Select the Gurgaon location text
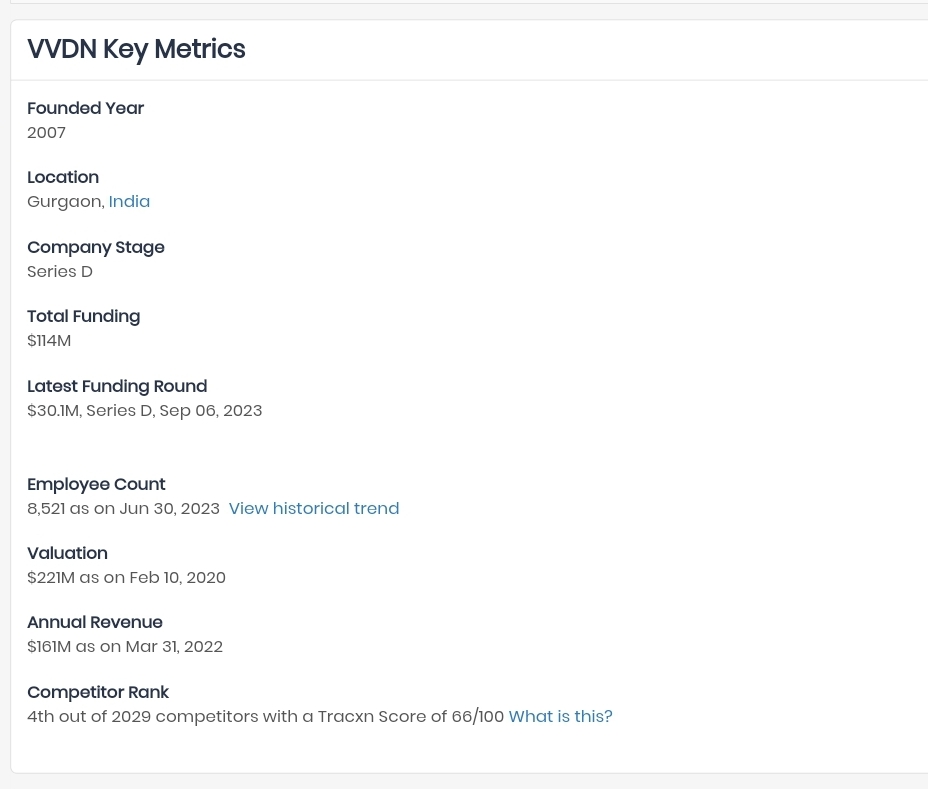 [66, 202]
